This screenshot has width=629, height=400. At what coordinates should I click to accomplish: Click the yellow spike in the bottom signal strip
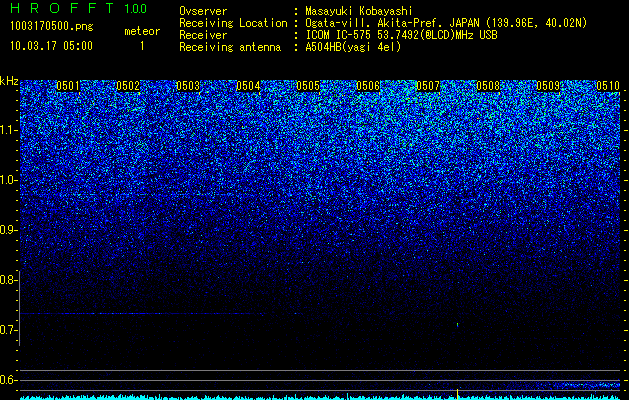click(x=457, y=394)
